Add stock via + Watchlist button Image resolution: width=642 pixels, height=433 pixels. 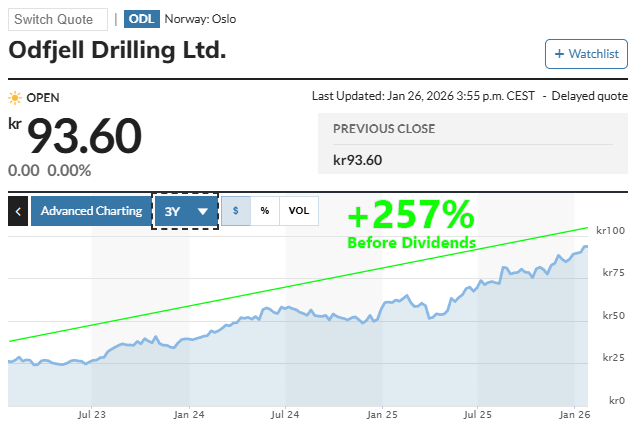click(x=586, y=54)
